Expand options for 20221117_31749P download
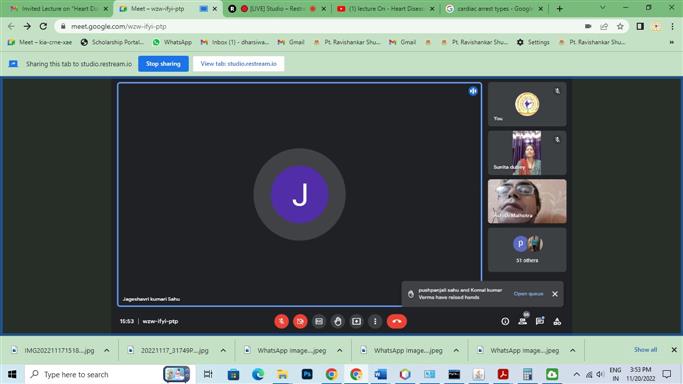Screen dimensions: 683x384 coord(223,350)
